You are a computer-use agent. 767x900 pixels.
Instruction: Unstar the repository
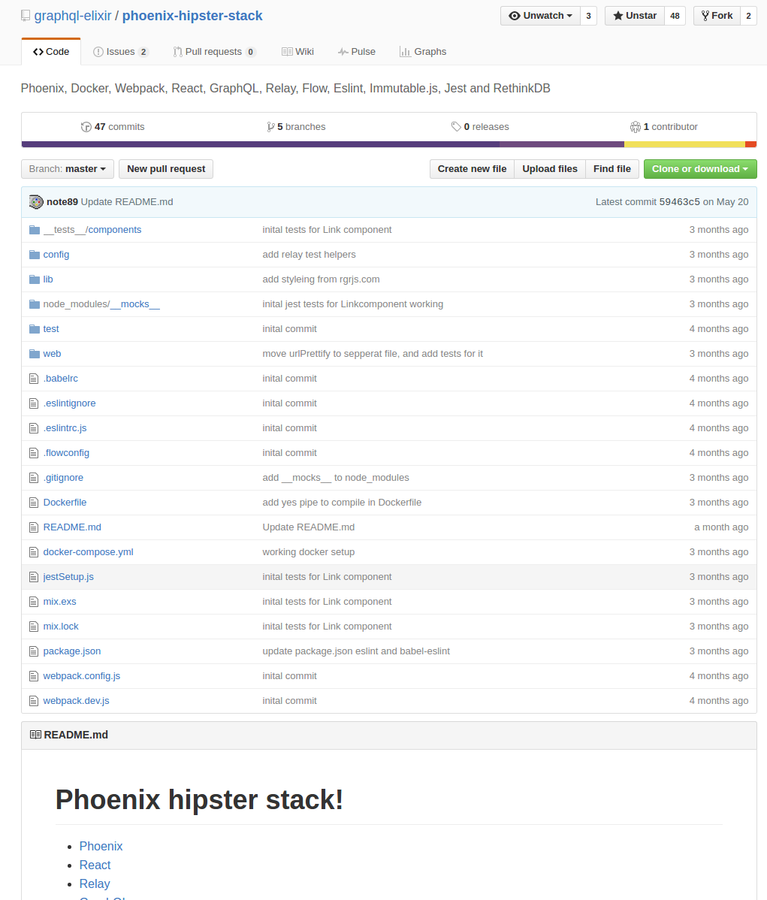pyautogui.click(x=635, y=16)
